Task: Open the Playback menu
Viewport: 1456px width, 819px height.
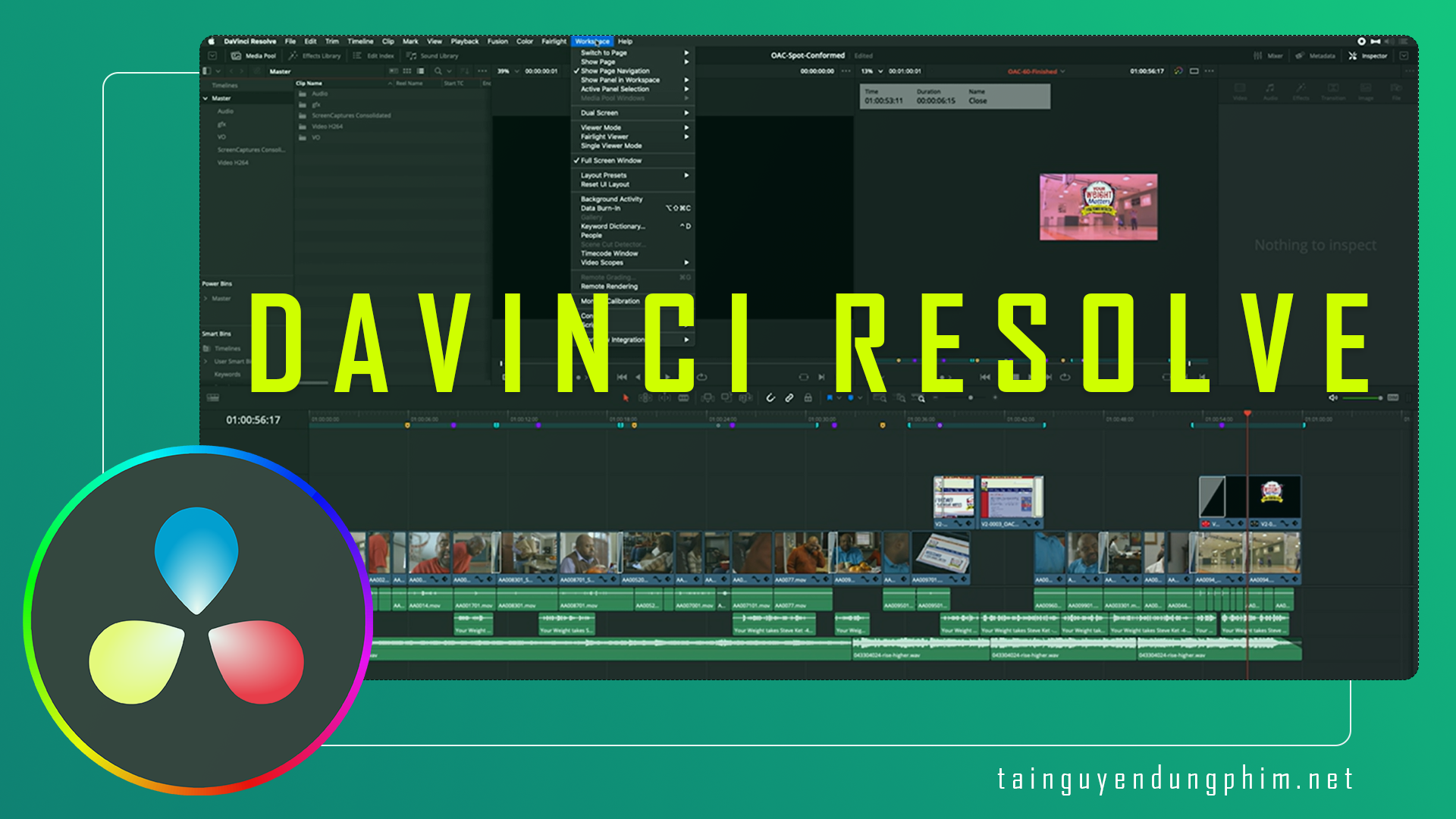Action: [x=465, y=41]
